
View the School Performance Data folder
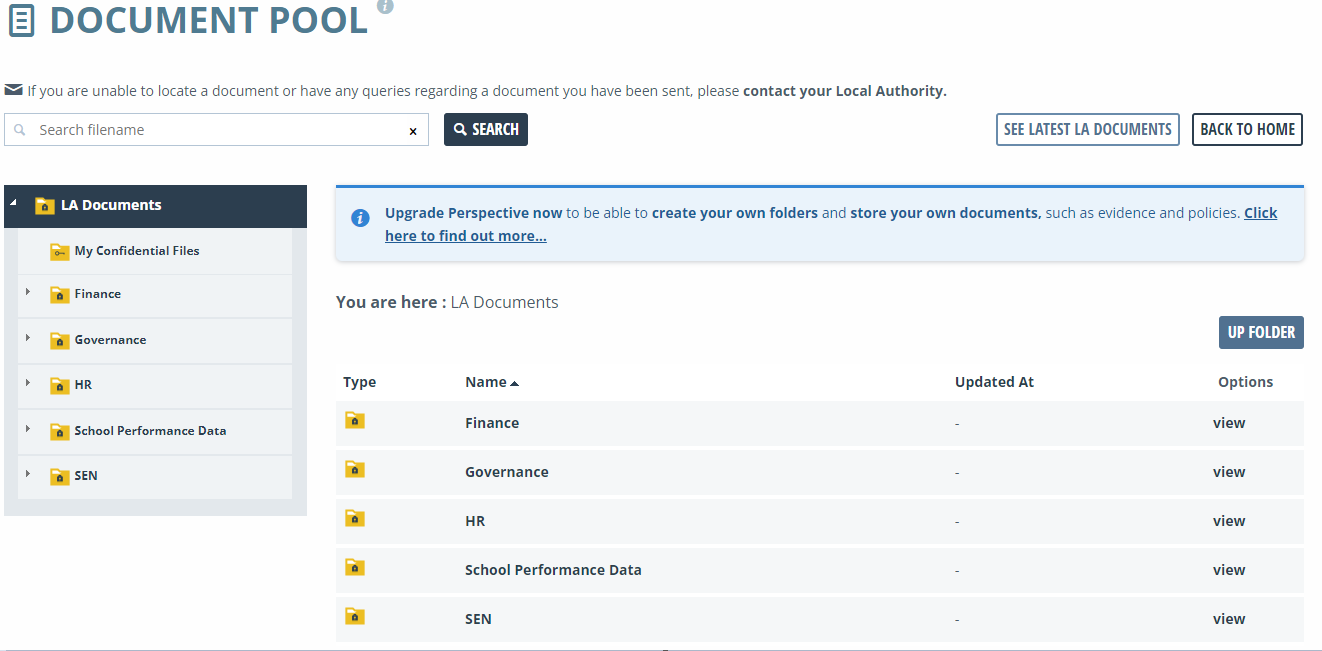[x=1229, y=570]
